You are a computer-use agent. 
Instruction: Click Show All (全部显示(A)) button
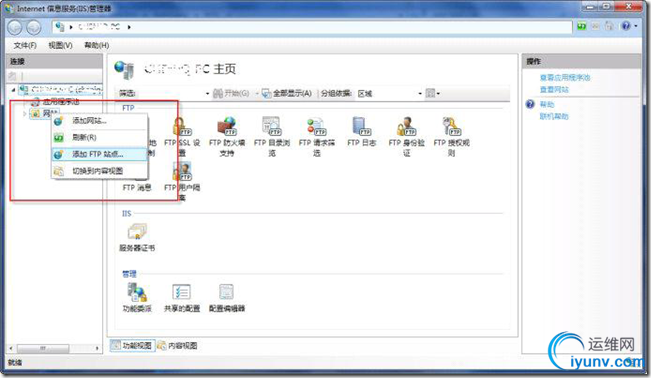coord(286,93)
